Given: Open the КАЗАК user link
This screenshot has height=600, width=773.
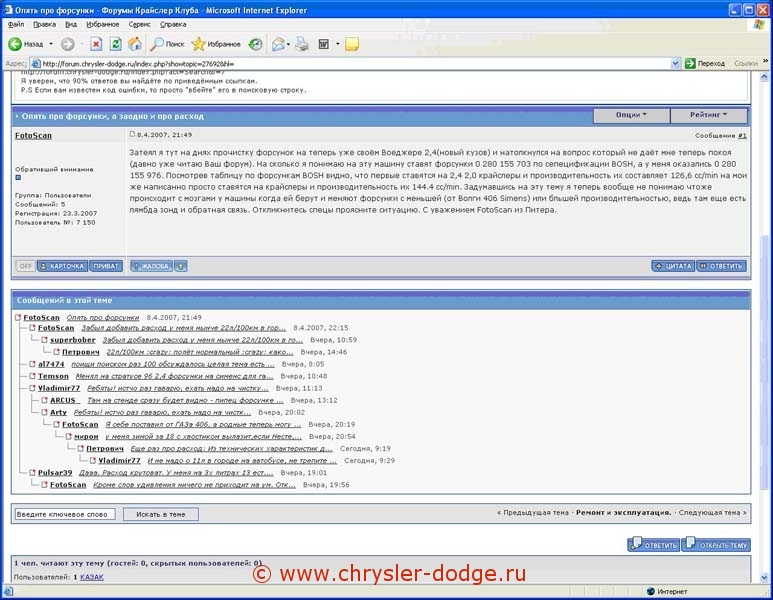Looking at the screenshot, I should coord(92,577).
